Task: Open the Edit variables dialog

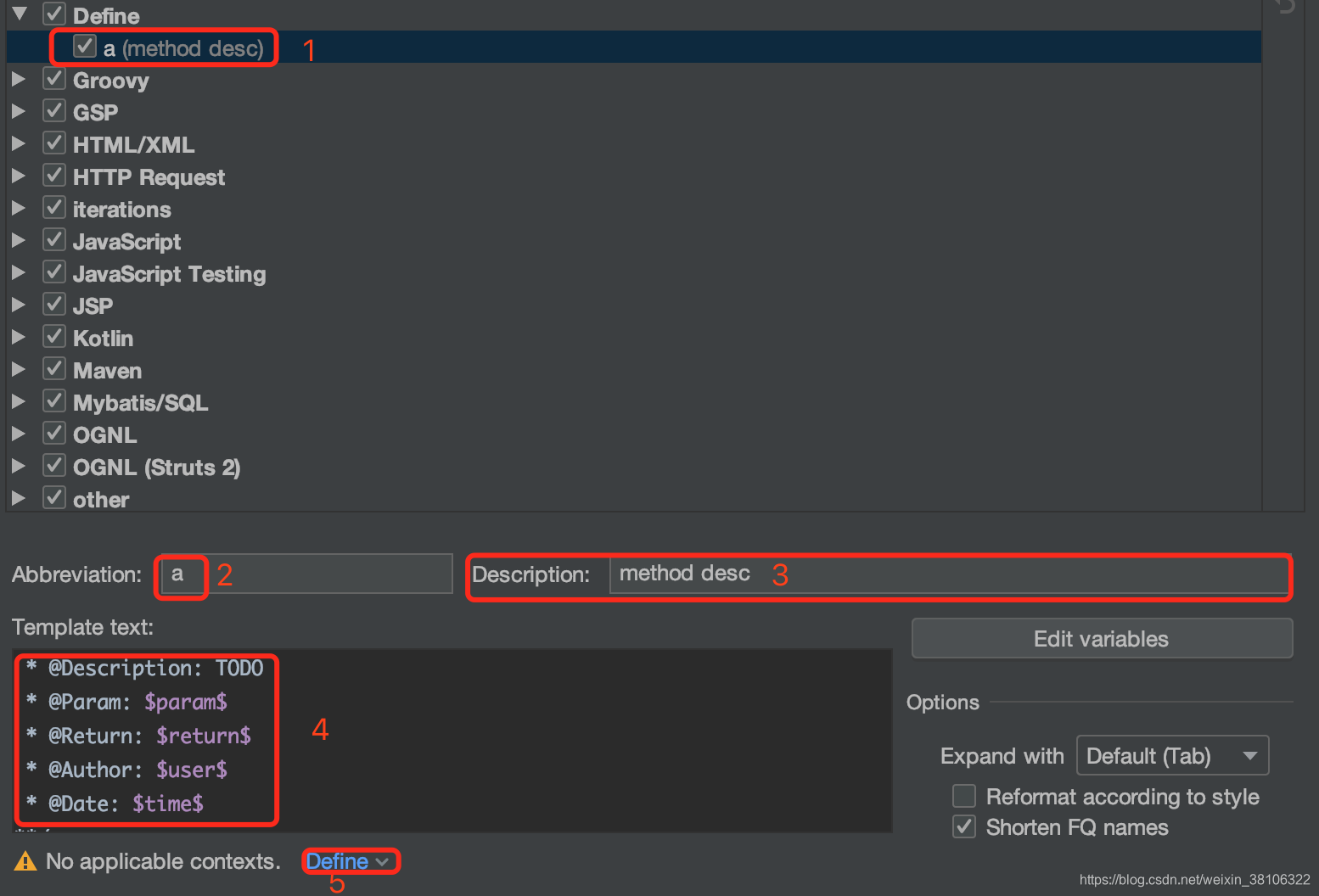Action: (x=1102, y=638)
